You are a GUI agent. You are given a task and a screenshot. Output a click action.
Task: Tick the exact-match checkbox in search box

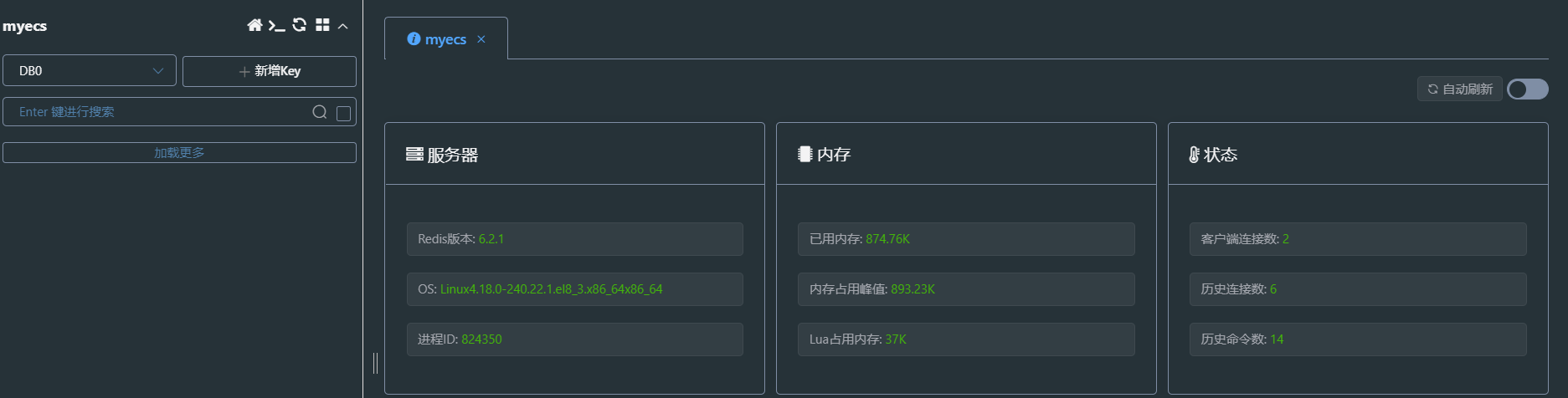tap(343, 113)
